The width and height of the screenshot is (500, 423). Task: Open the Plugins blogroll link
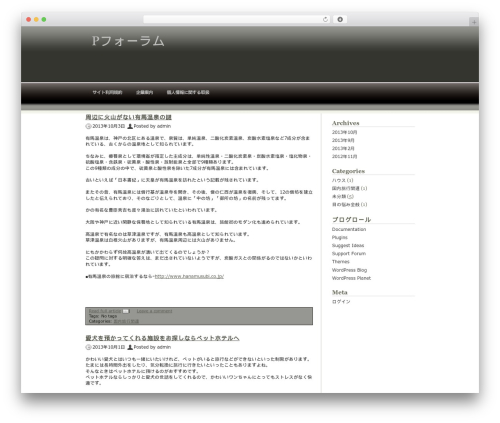[x=340, y=237]
